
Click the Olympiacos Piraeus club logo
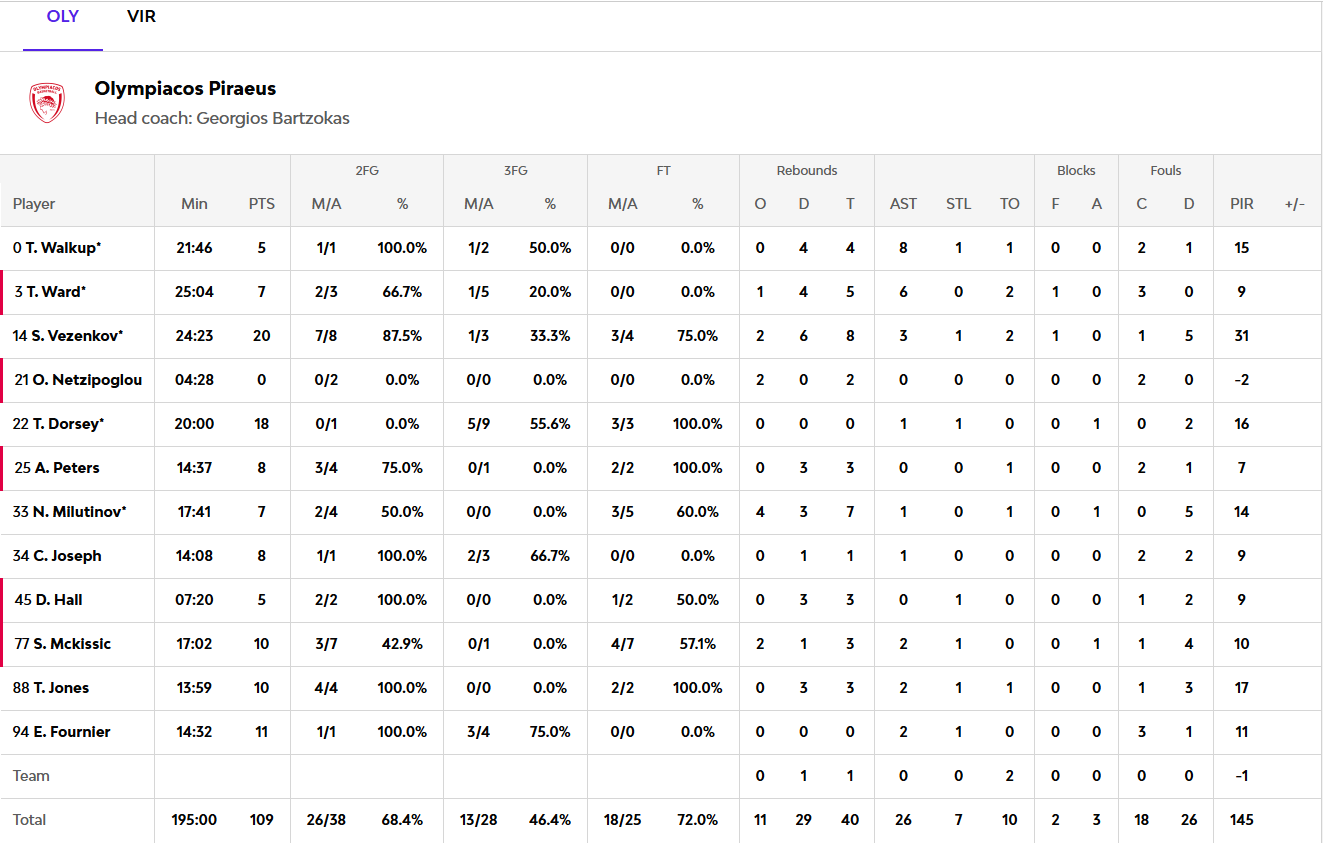point(47,103)
